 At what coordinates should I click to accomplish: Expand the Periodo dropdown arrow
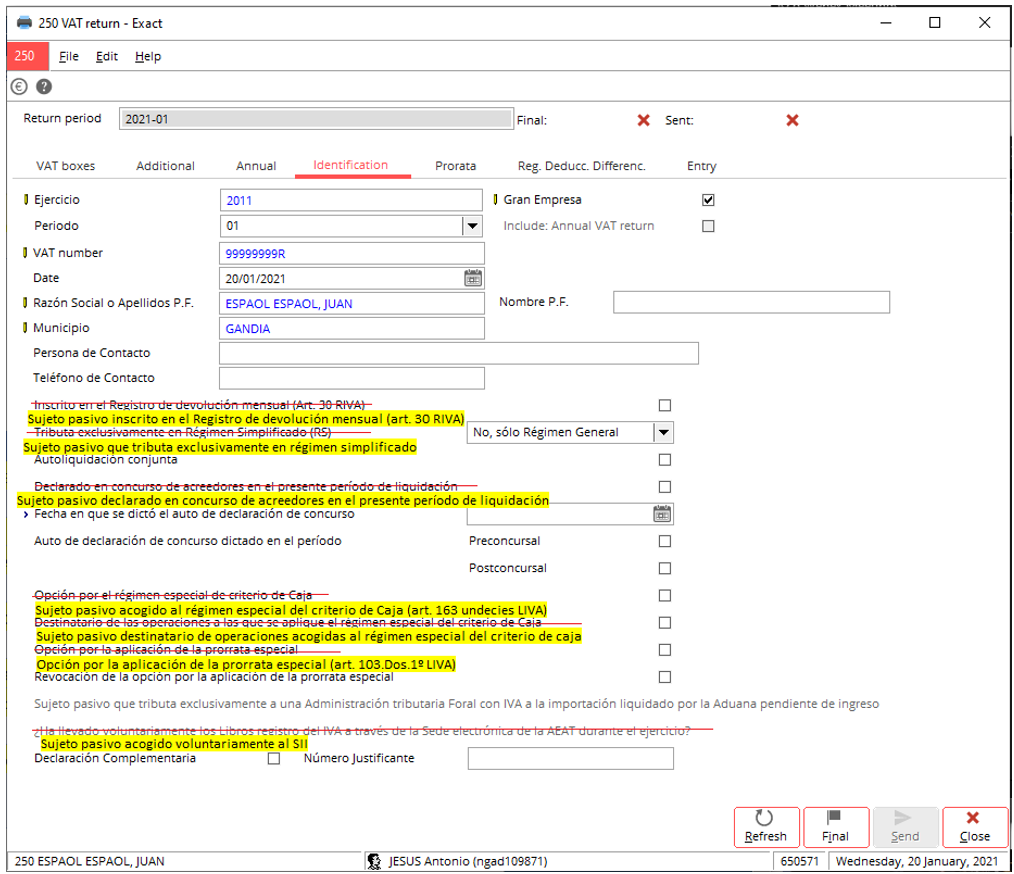[473, 226]
